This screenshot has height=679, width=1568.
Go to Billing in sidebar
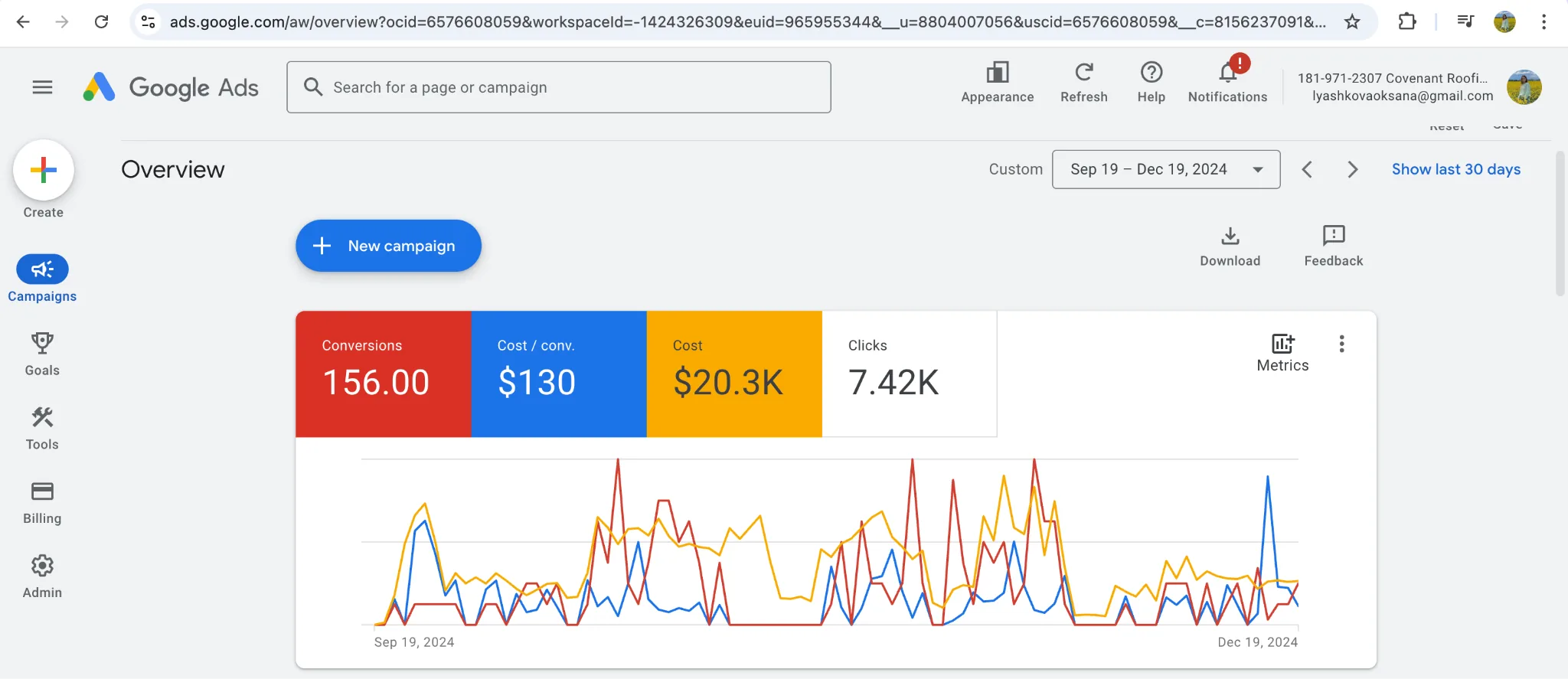pyautogui.click(x=42, y=502)
